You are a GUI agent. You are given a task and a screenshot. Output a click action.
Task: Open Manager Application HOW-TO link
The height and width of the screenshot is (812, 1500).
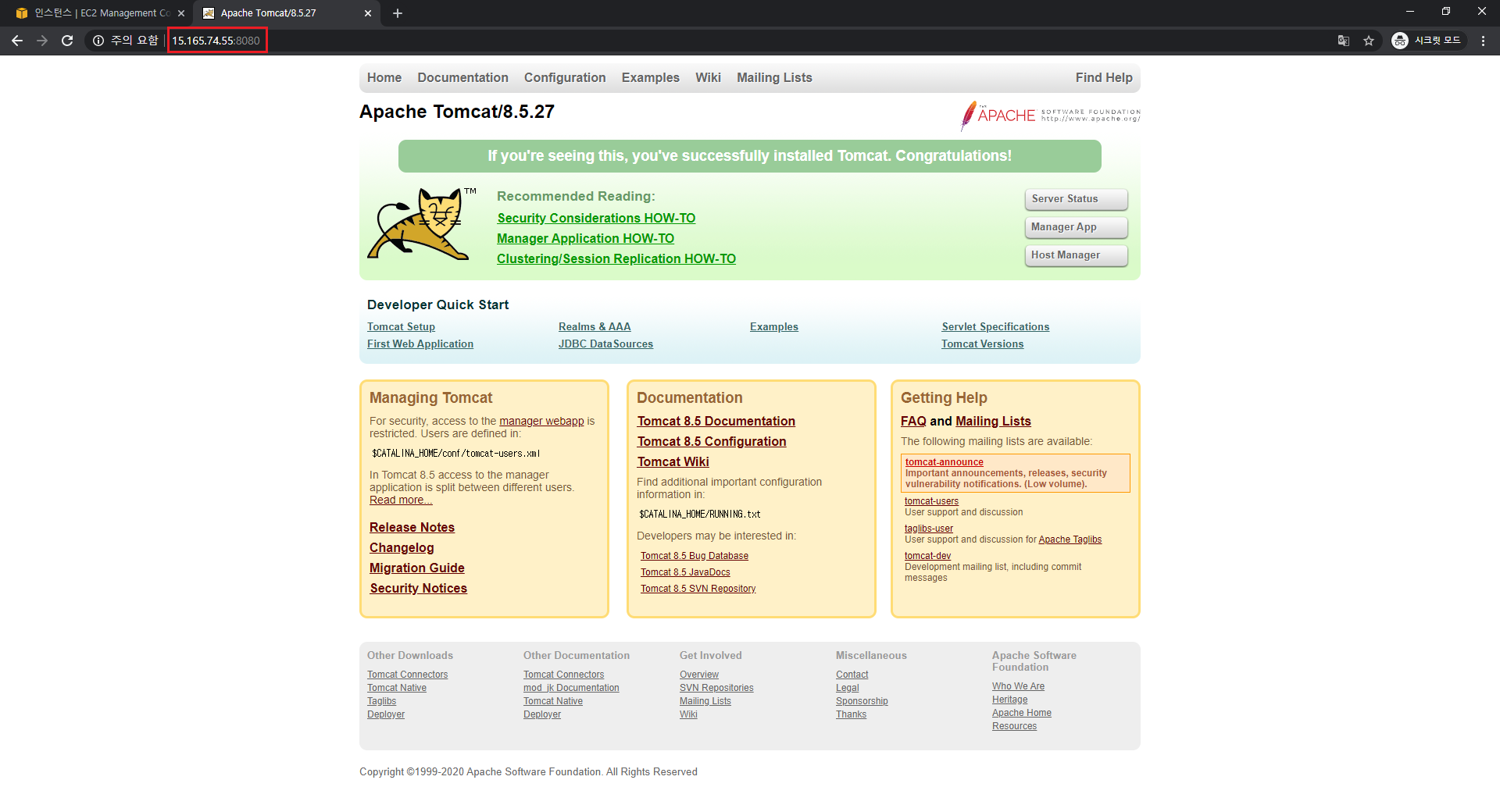pyautogui.click(x=585, y=239)
